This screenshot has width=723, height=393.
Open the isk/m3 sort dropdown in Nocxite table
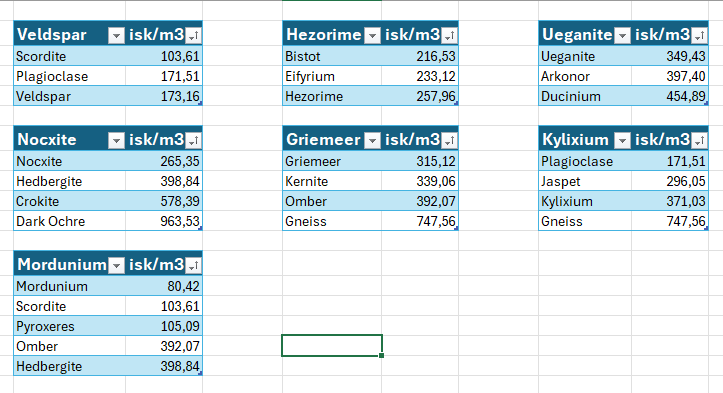194,141
